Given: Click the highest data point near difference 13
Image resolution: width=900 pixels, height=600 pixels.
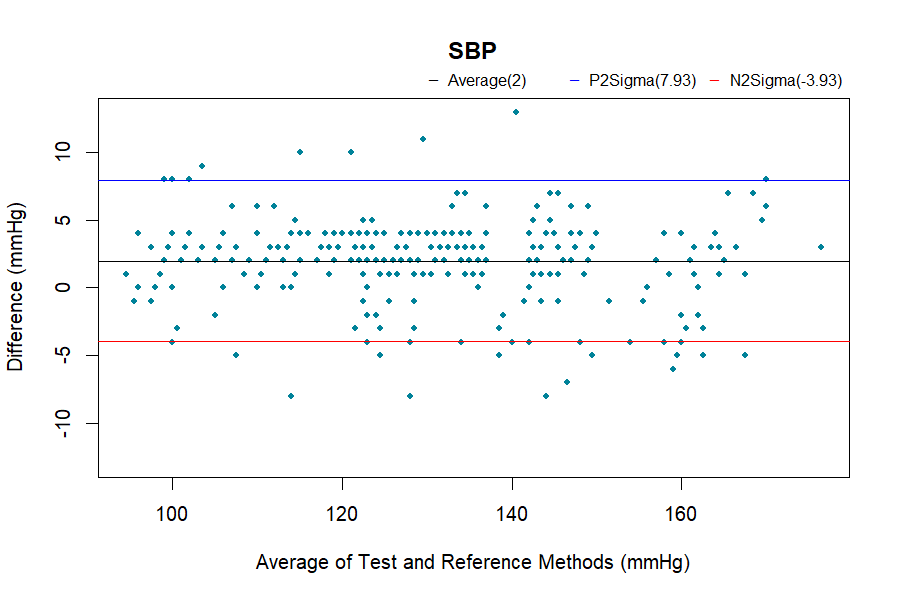Looking at the screenshot, I should [516, 111].
